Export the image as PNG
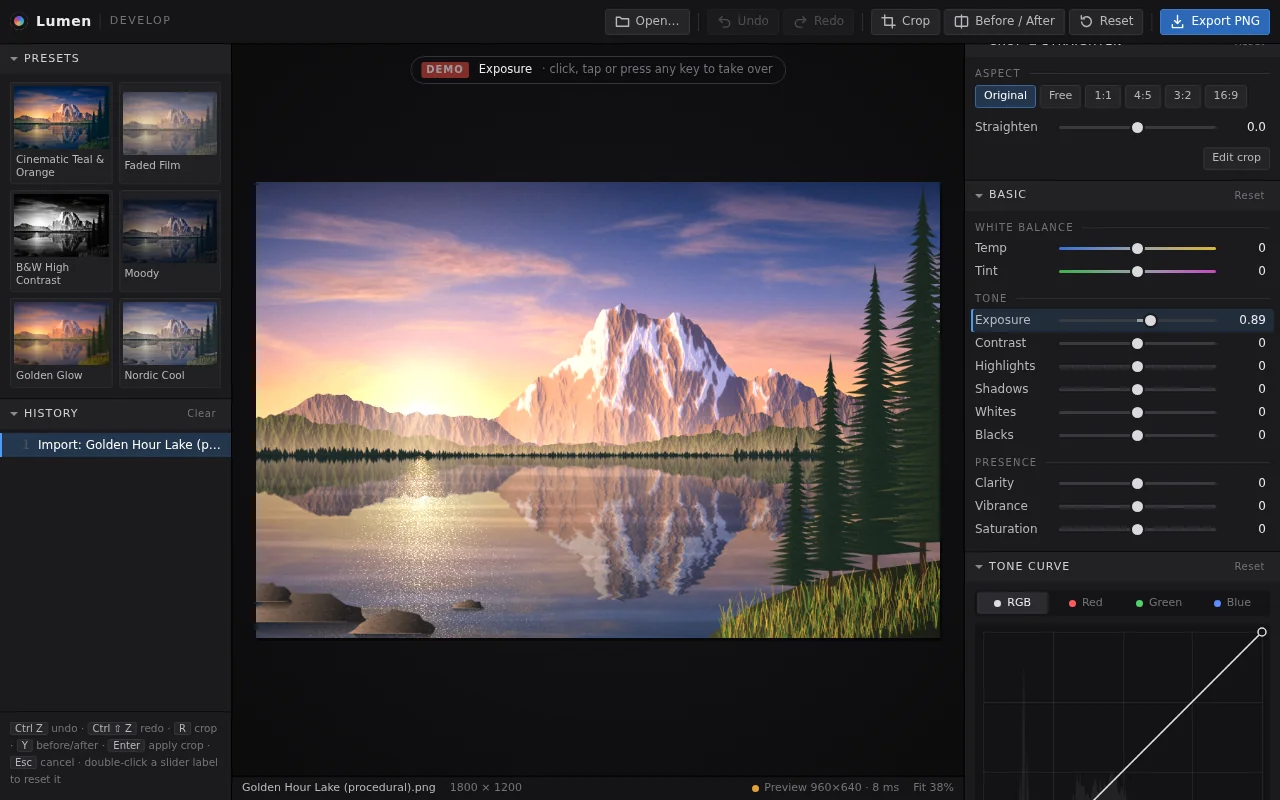The width and height of the screenshot is (1280, 800). coord(1214,21)
